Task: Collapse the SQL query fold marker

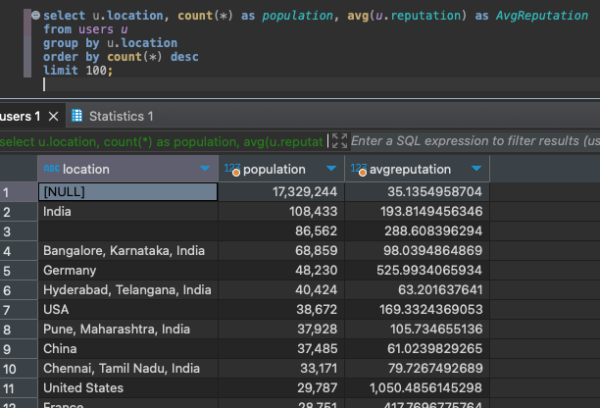Action: (35, 16)
